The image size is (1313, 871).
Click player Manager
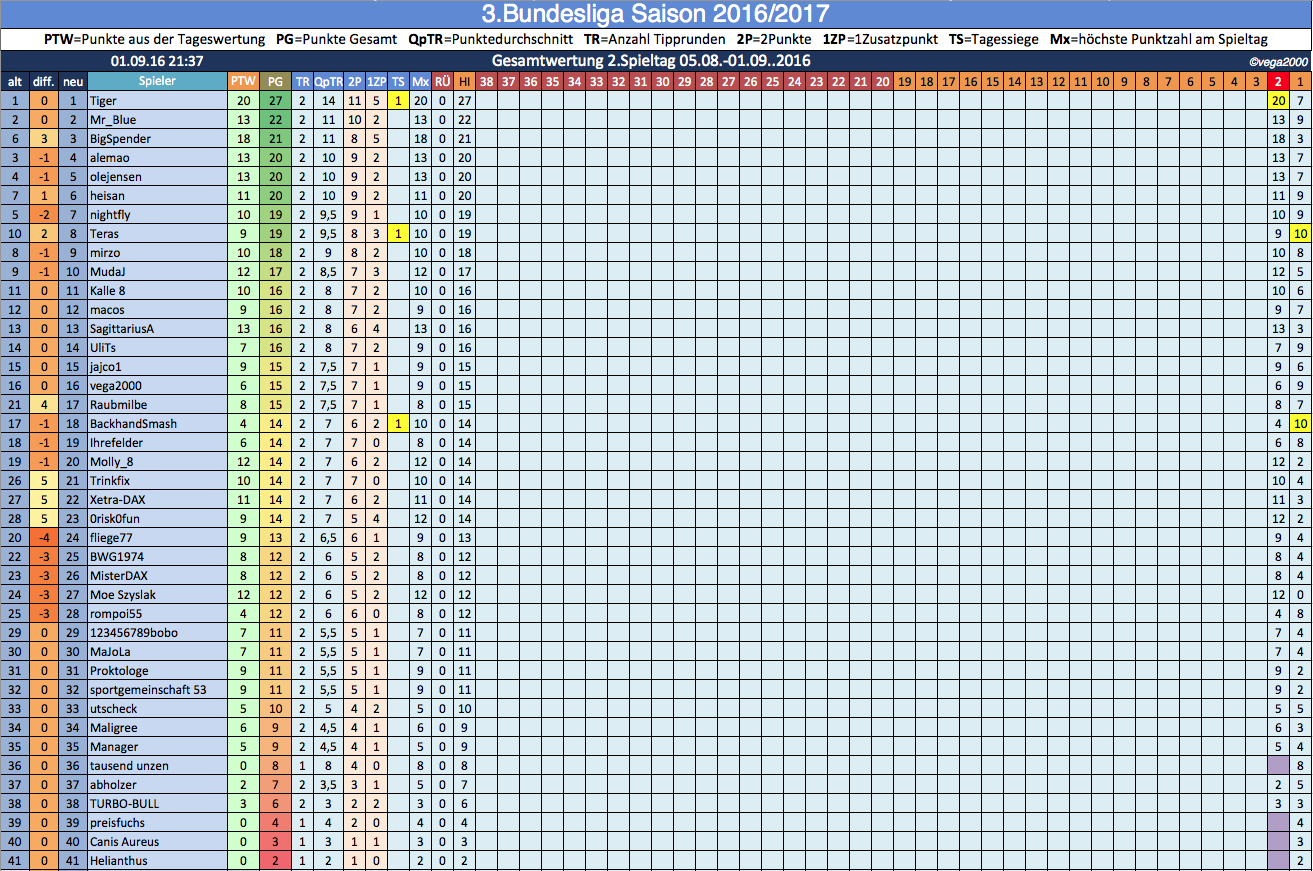pyautogui.click(x=114, y=747)
